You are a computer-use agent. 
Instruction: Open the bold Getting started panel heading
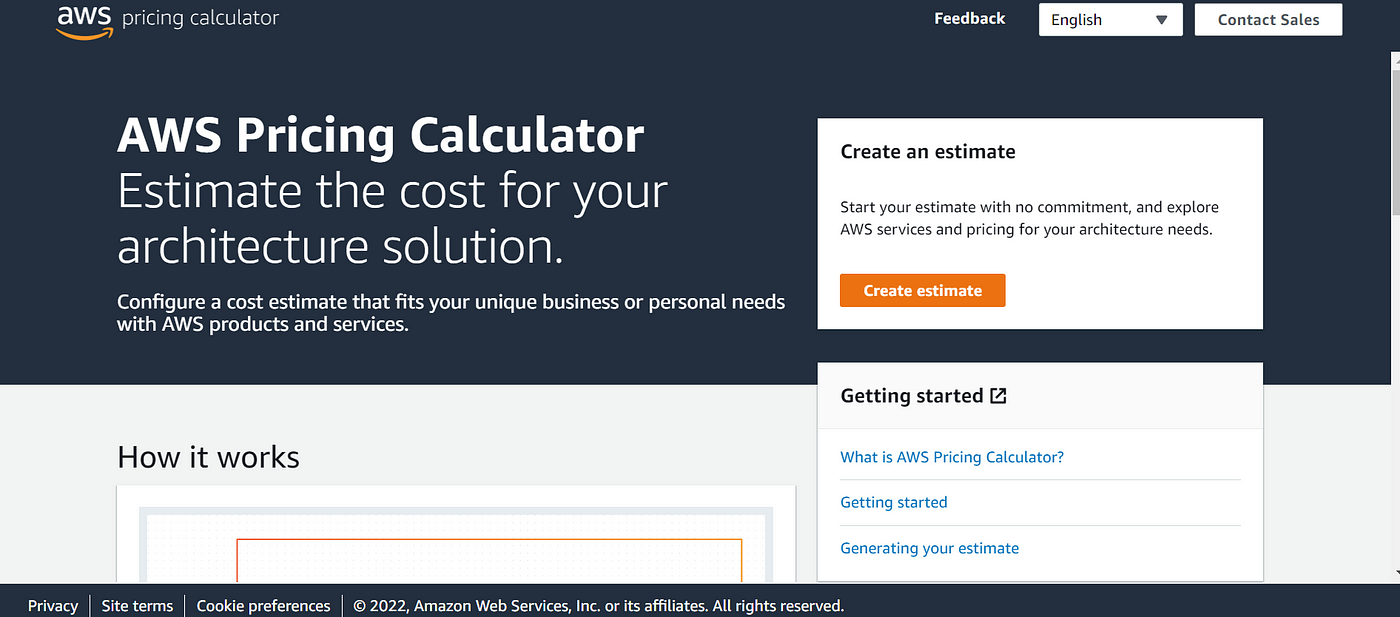912,396
